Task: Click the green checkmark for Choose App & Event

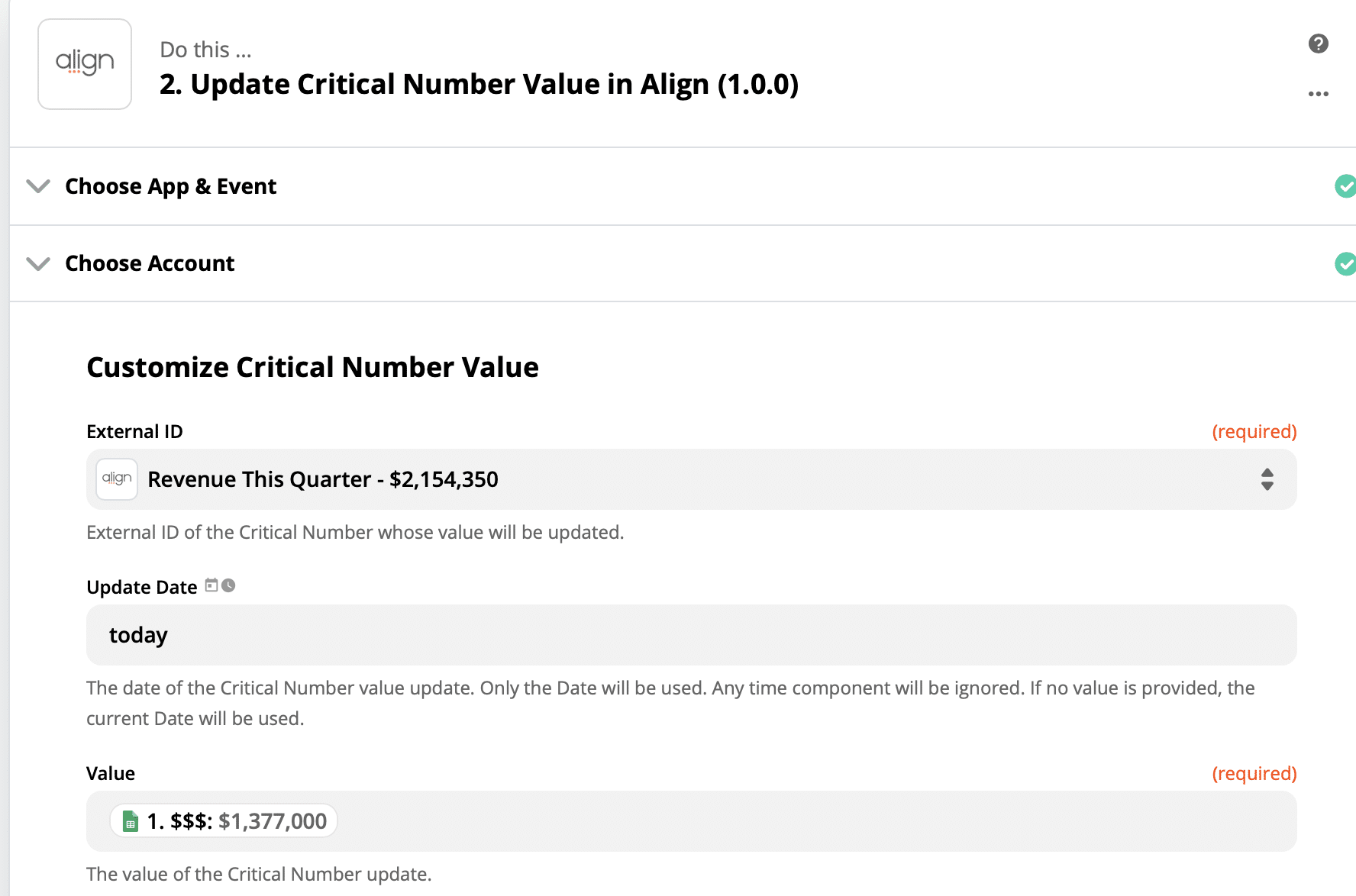Action: tap(1345, 186)
